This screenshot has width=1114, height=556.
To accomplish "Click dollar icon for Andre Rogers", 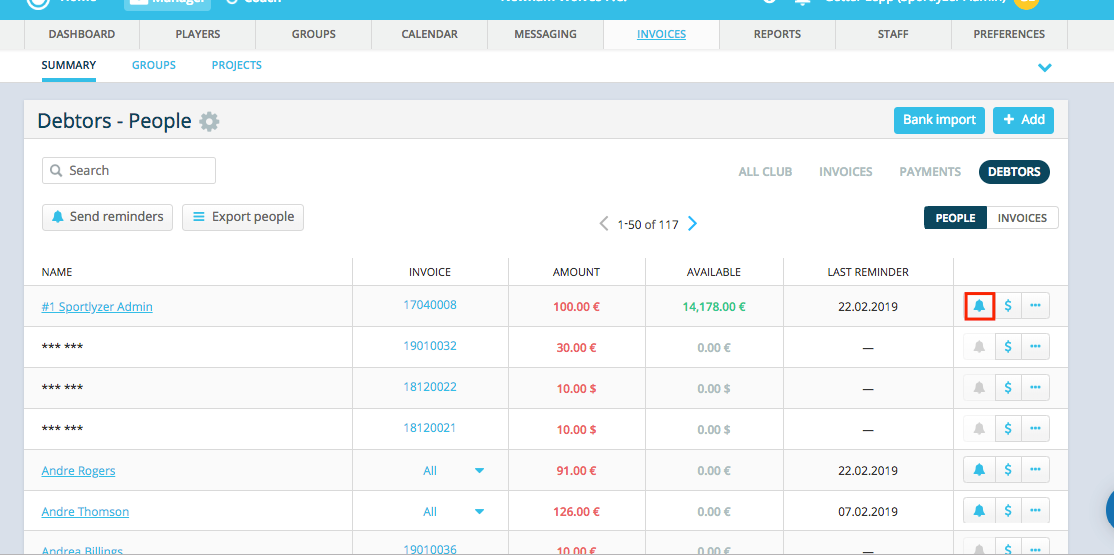I will (x=1007, y=470).
